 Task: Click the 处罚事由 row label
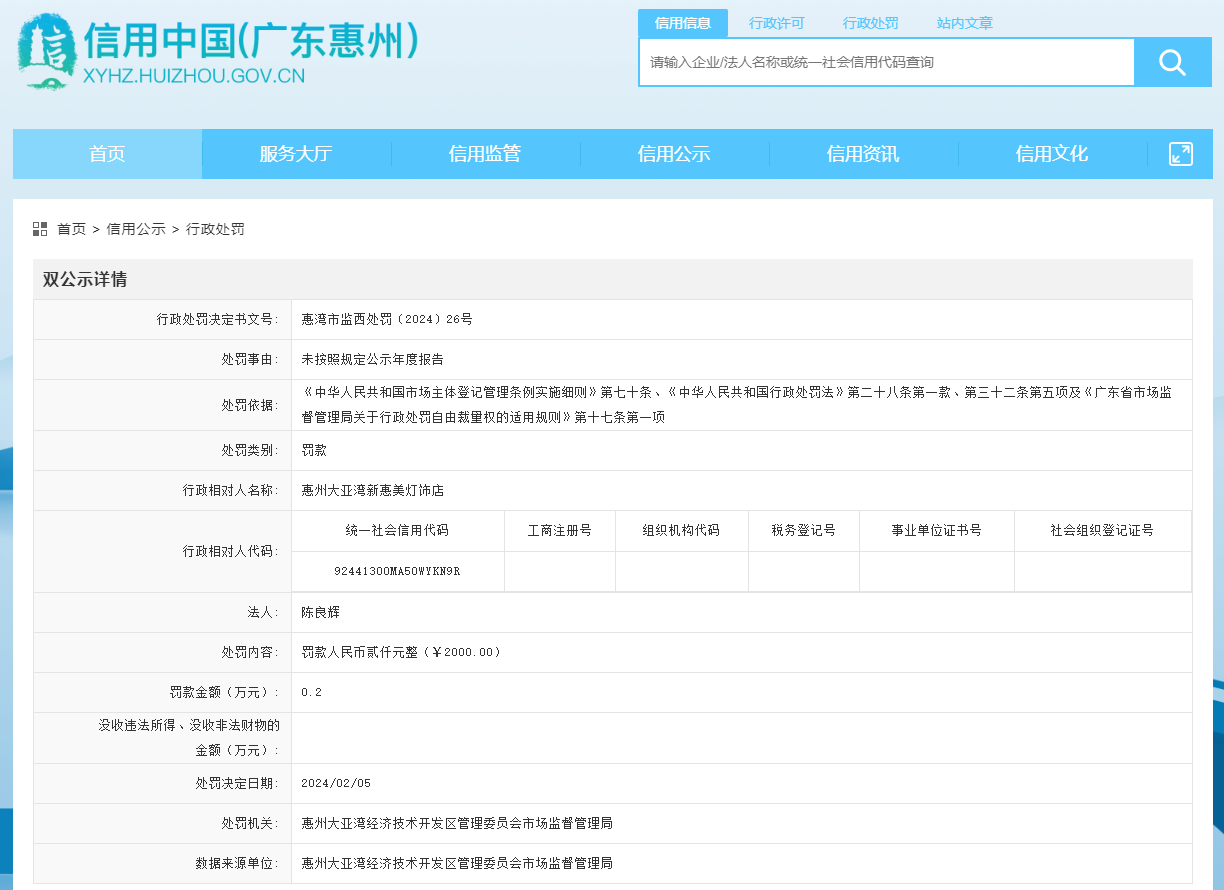coord(250,359)
